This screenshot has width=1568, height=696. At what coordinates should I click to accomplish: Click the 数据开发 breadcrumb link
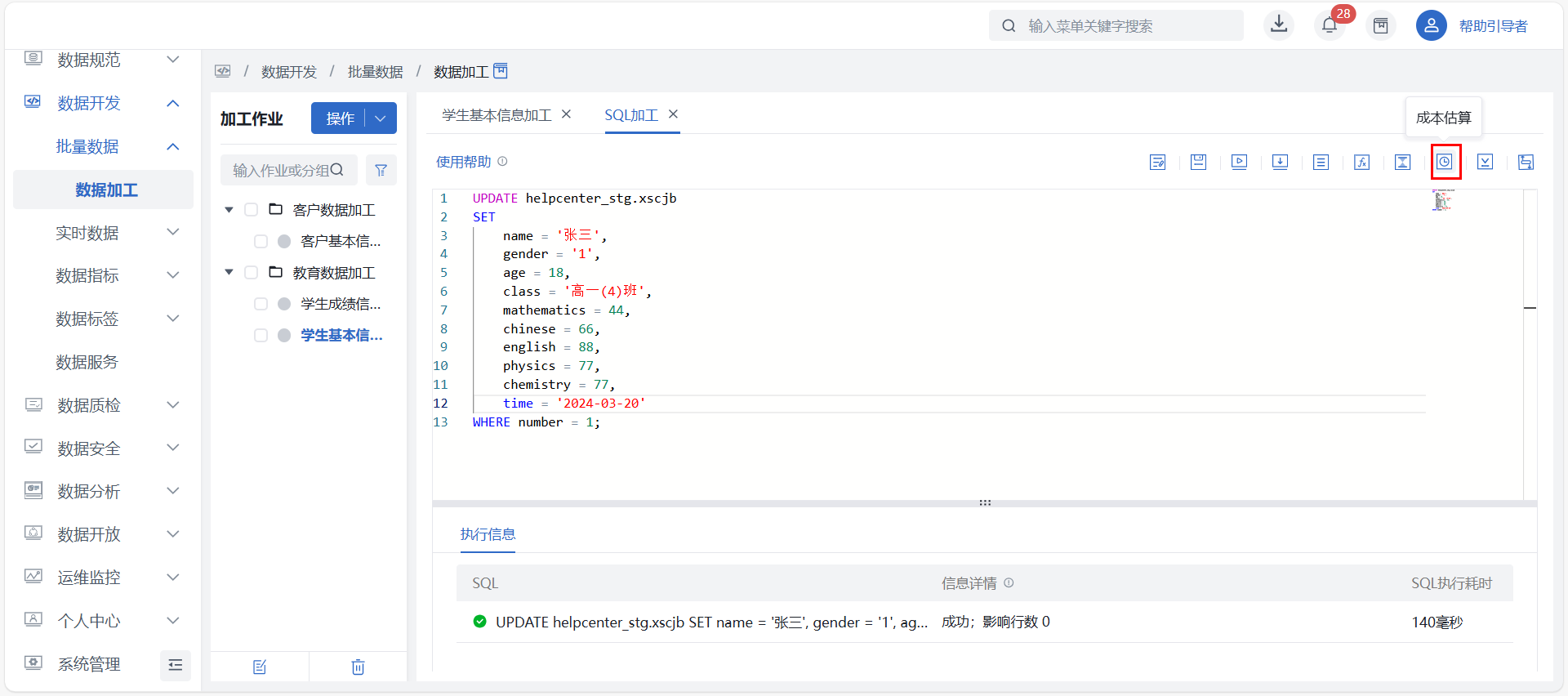coord(288,72)
